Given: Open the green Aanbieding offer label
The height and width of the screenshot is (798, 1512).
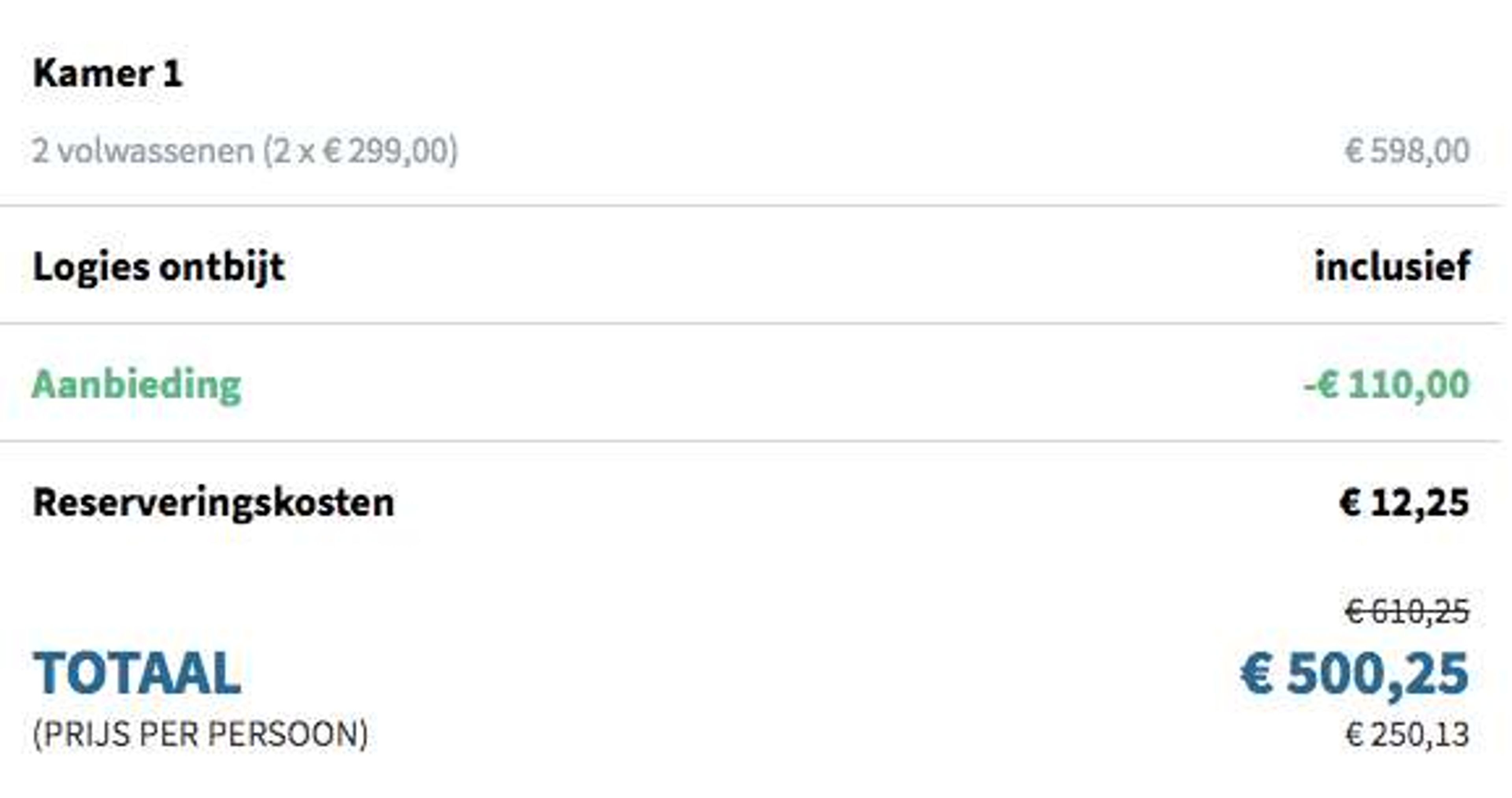Looking at the screenshot, I should [x=137, y=384].
